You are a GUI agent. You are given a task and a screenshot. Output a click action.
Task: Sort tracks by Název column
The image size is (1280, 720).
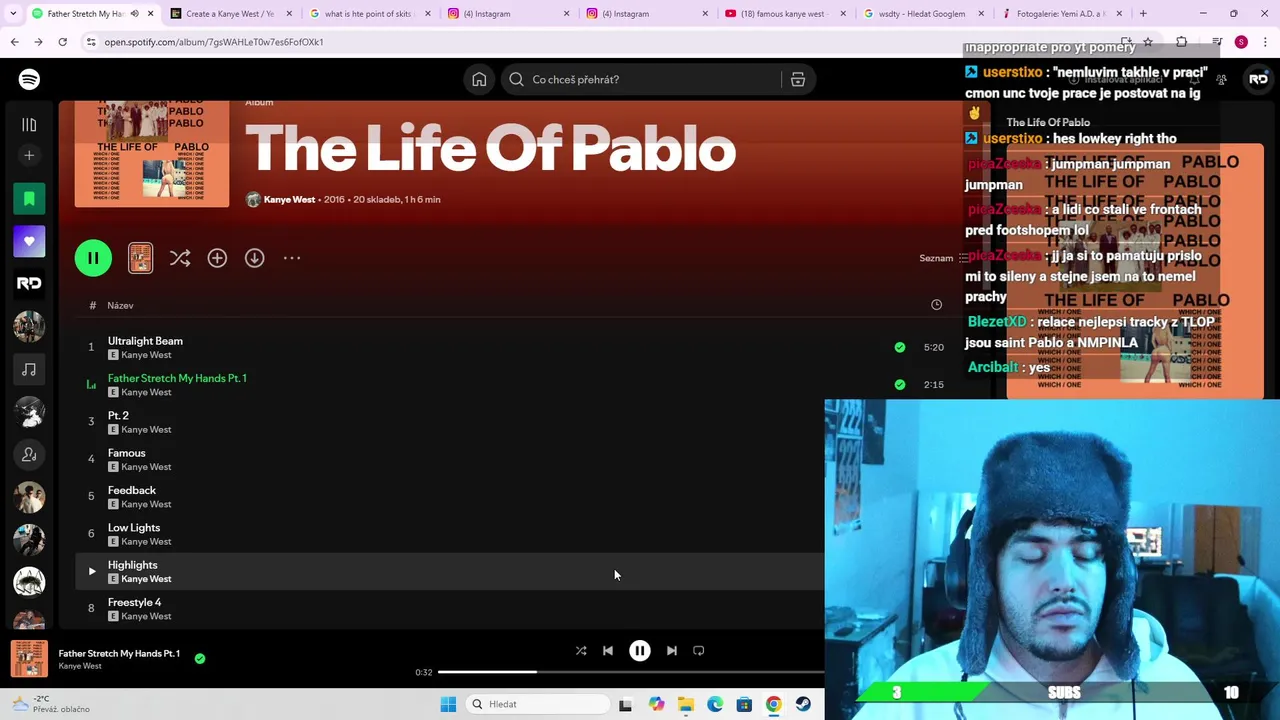coord(120,305)
